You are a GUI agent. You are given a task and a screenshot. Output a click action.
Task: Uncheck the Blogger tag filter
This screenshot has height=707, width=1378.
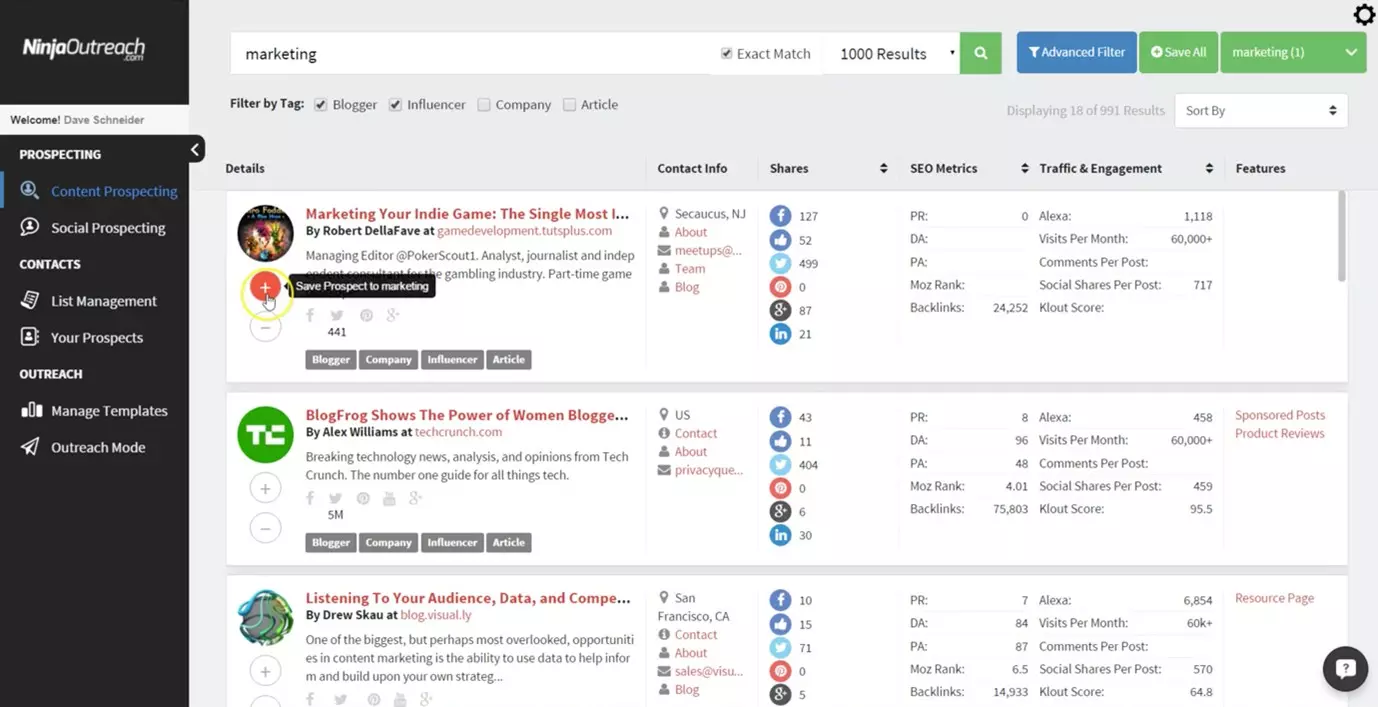[320, 105]
